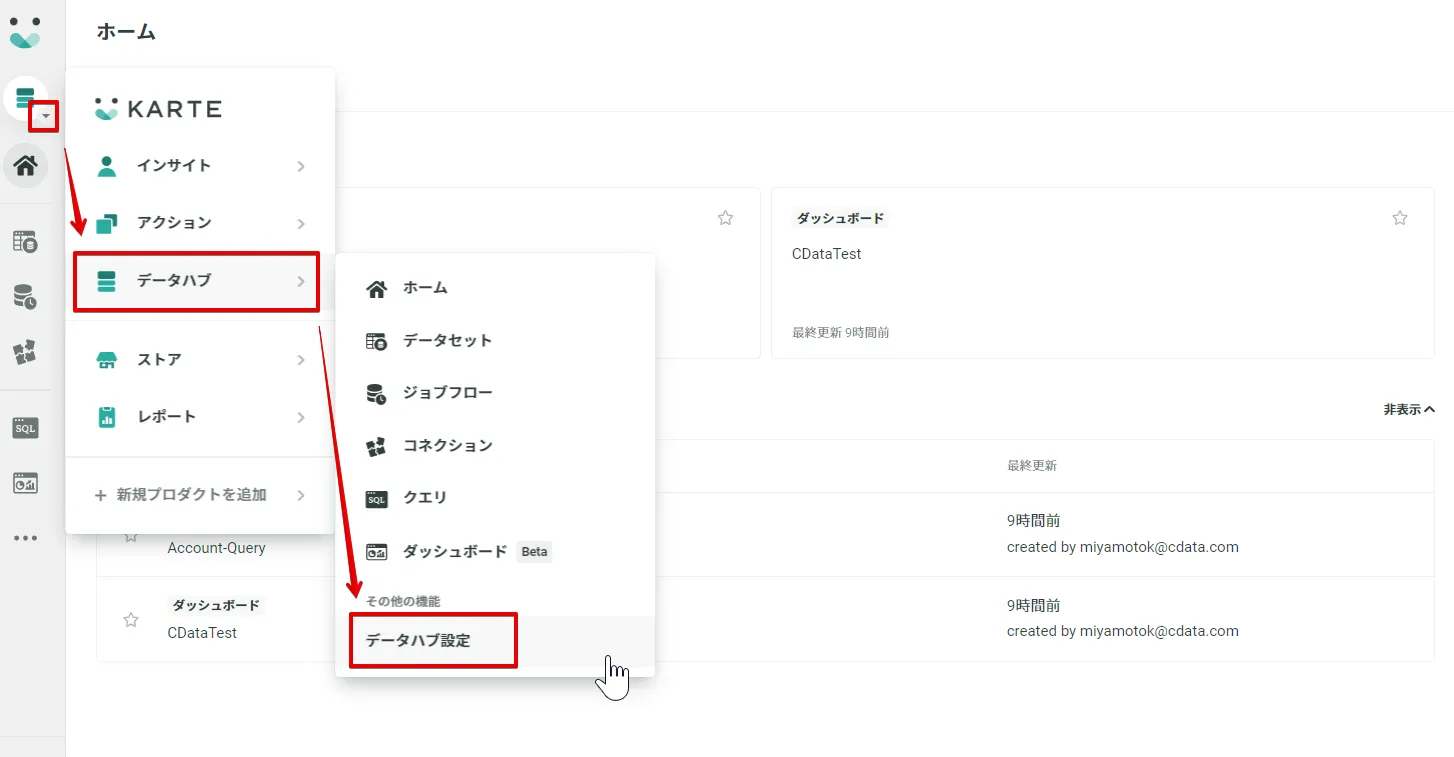Toggle favorite star on the partially hidden card
Screen dimensions: 1454x757
click(725, 218)
